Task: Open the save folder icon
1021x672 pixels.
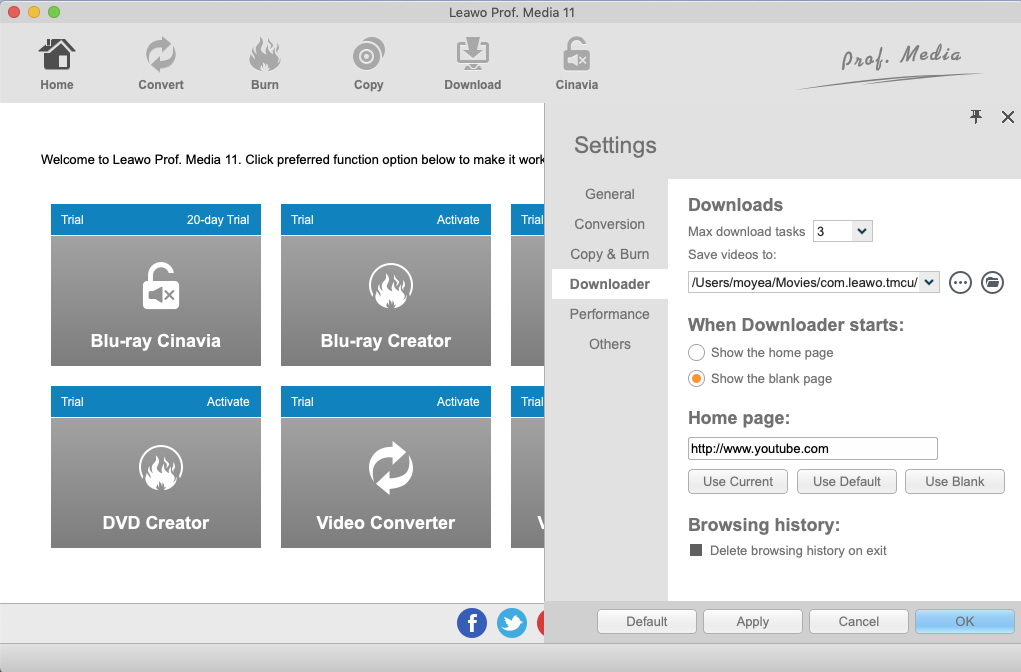Action: pos(991,283)
